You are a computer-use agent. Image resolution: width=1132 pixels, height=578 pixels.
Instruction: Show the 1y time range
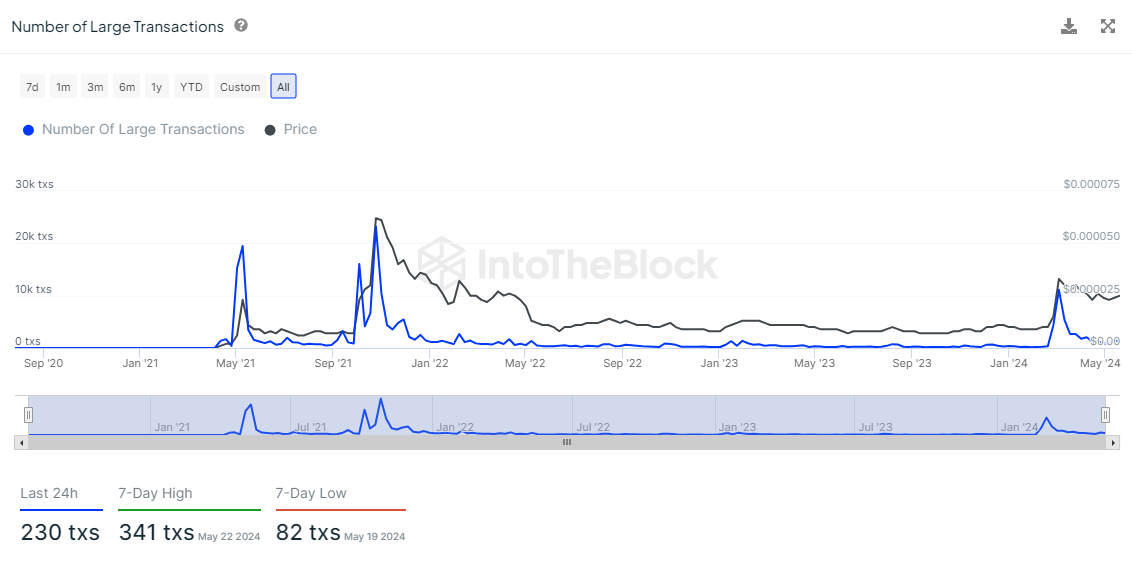pos(156,87)
